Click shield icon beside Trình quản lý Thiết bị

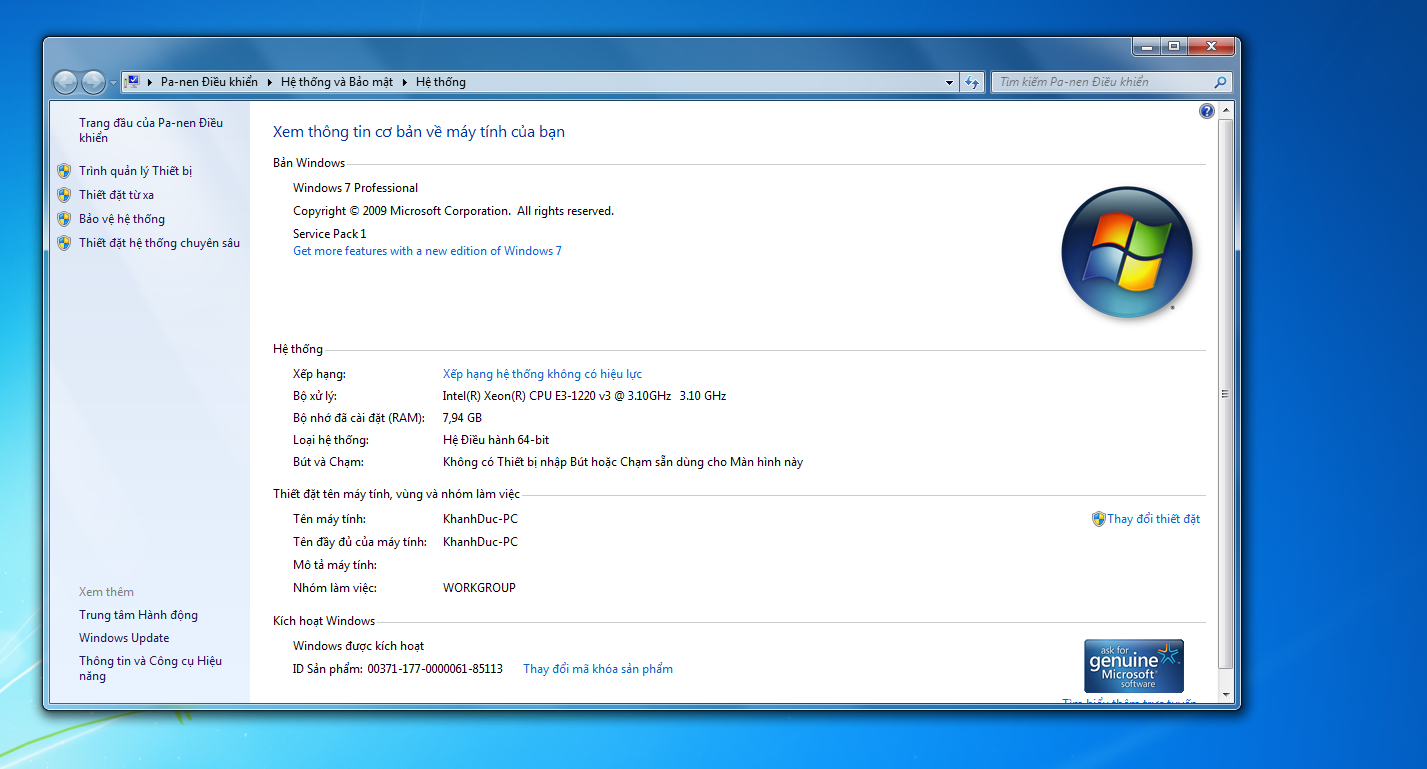pyautogui.click(x=64, y=171)
